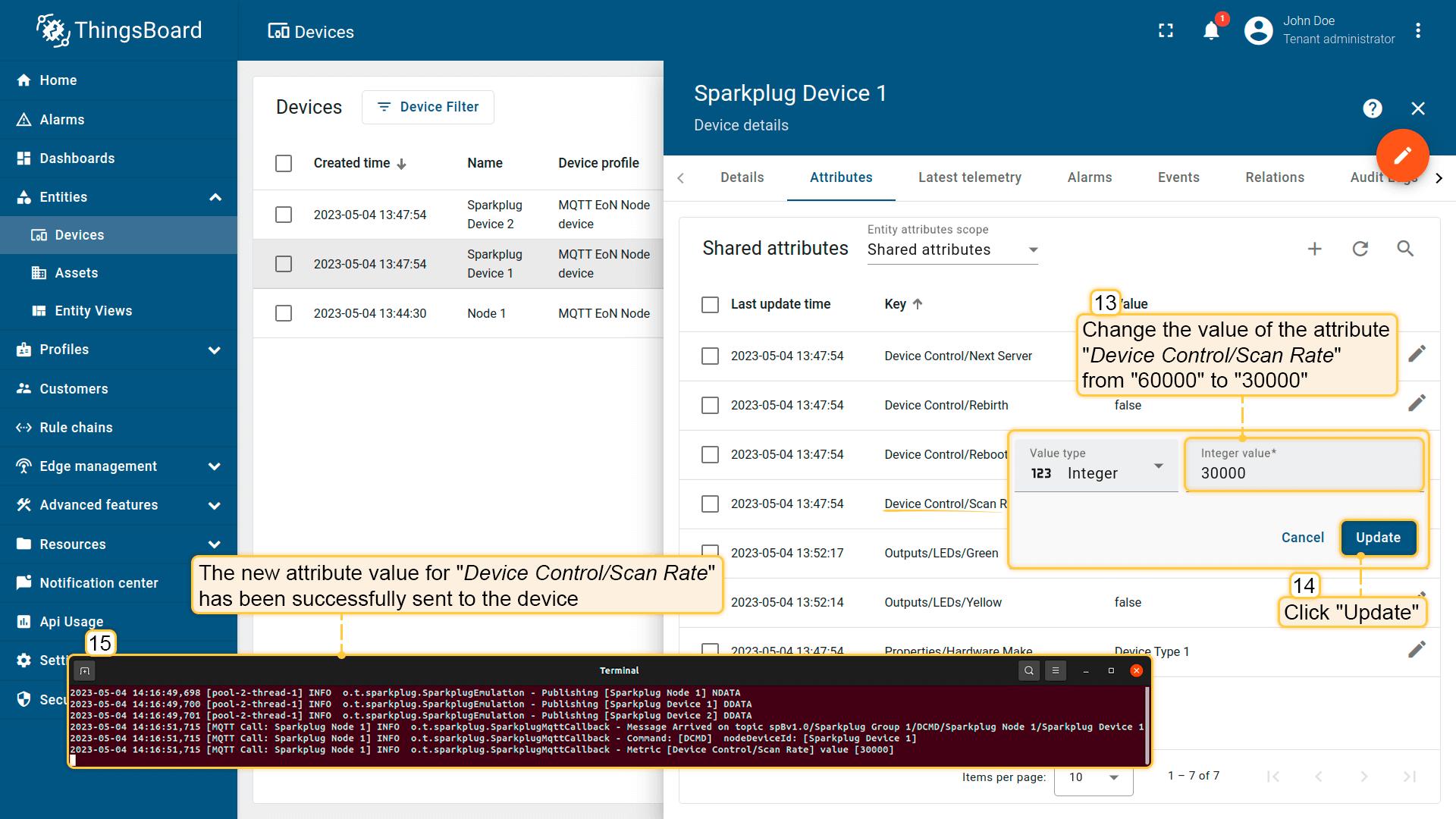Click the notifications bell icon
The height and width of the screenshot is (819, 1456).
(x=1211, y=31)
